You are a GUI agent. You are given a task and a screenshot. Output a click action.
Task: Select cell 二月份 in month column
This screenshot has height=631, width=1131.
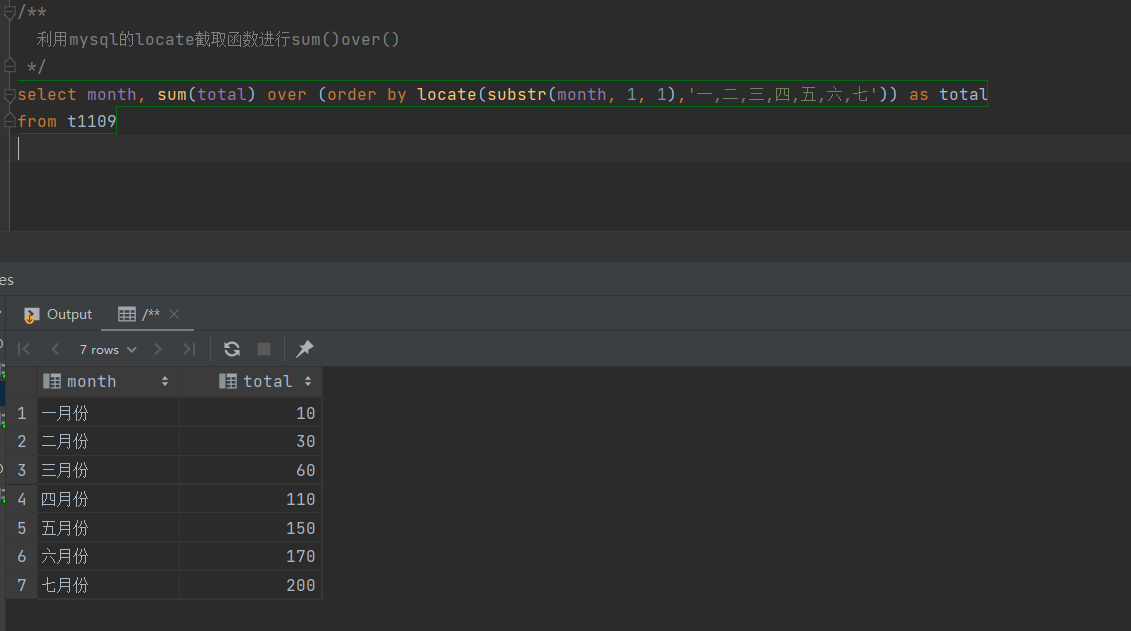[x=108, y=441]
